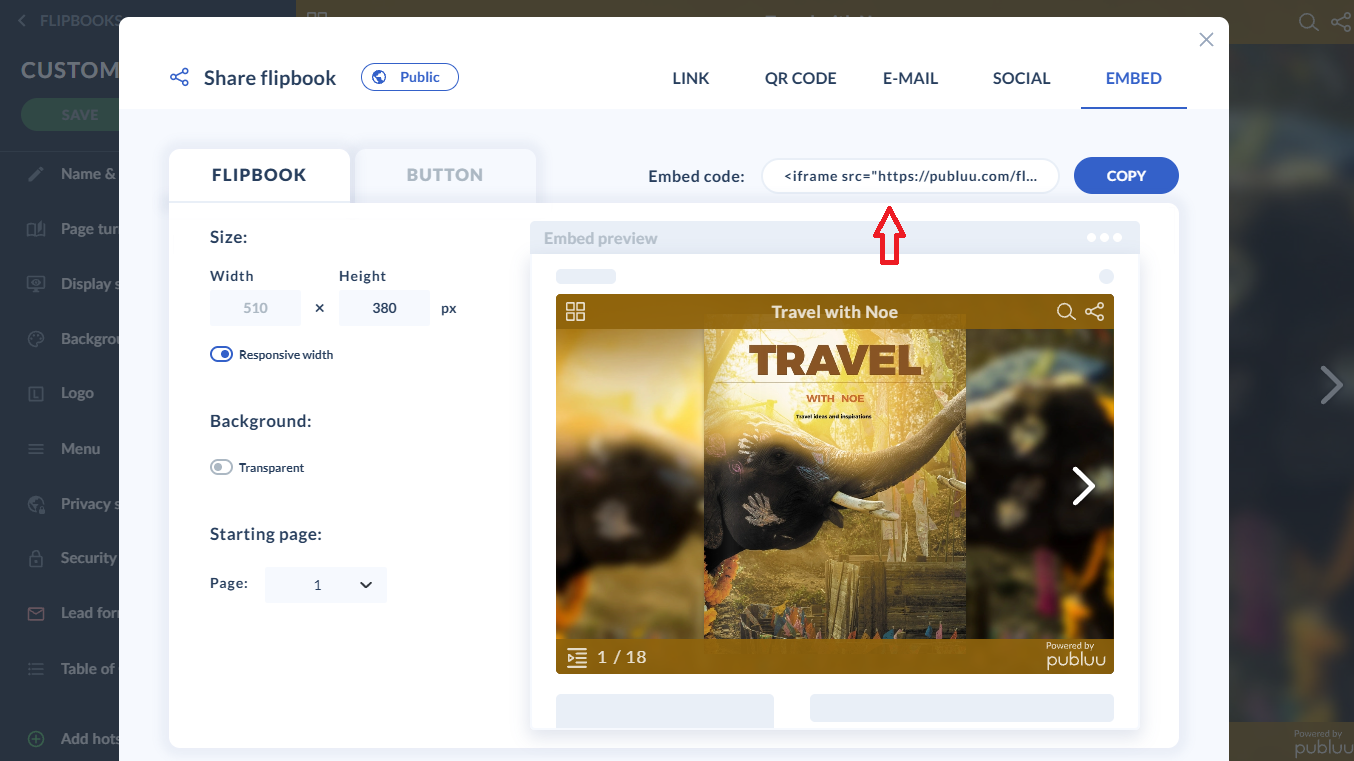Screen dimensions: 1354x761
Task: Close the Share flipbook dialog
Action: pyautogui.click(x=1206, y=39)
